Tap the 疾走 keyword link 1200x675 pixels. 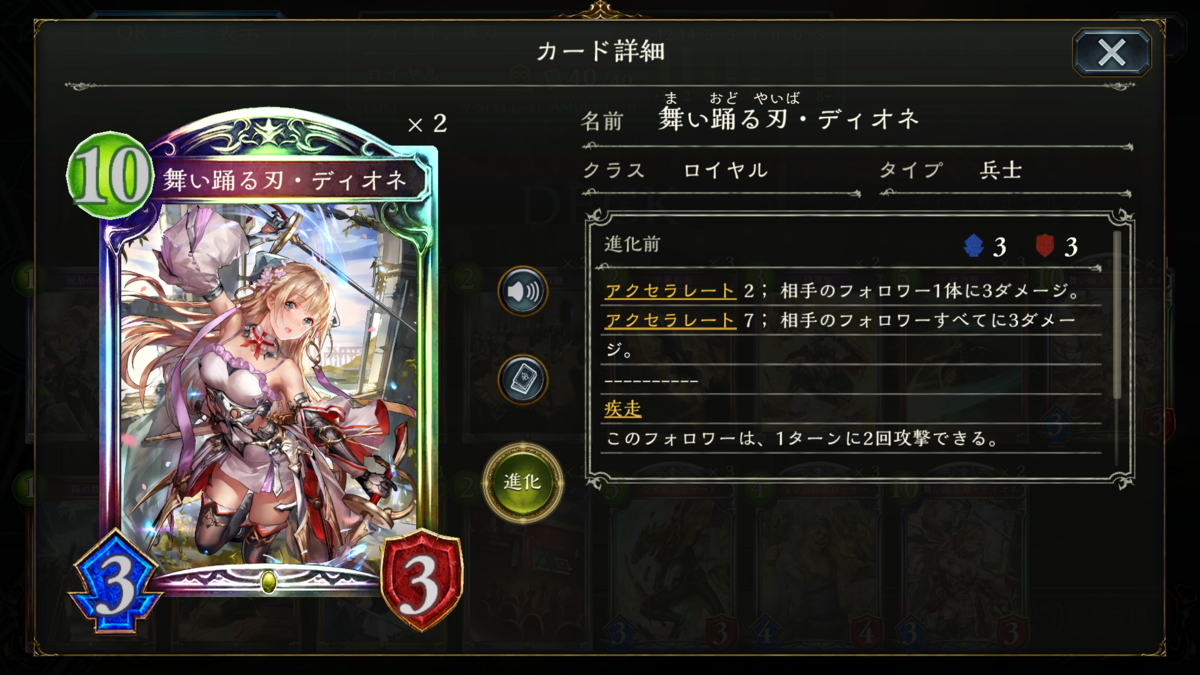tap(623, 409)
